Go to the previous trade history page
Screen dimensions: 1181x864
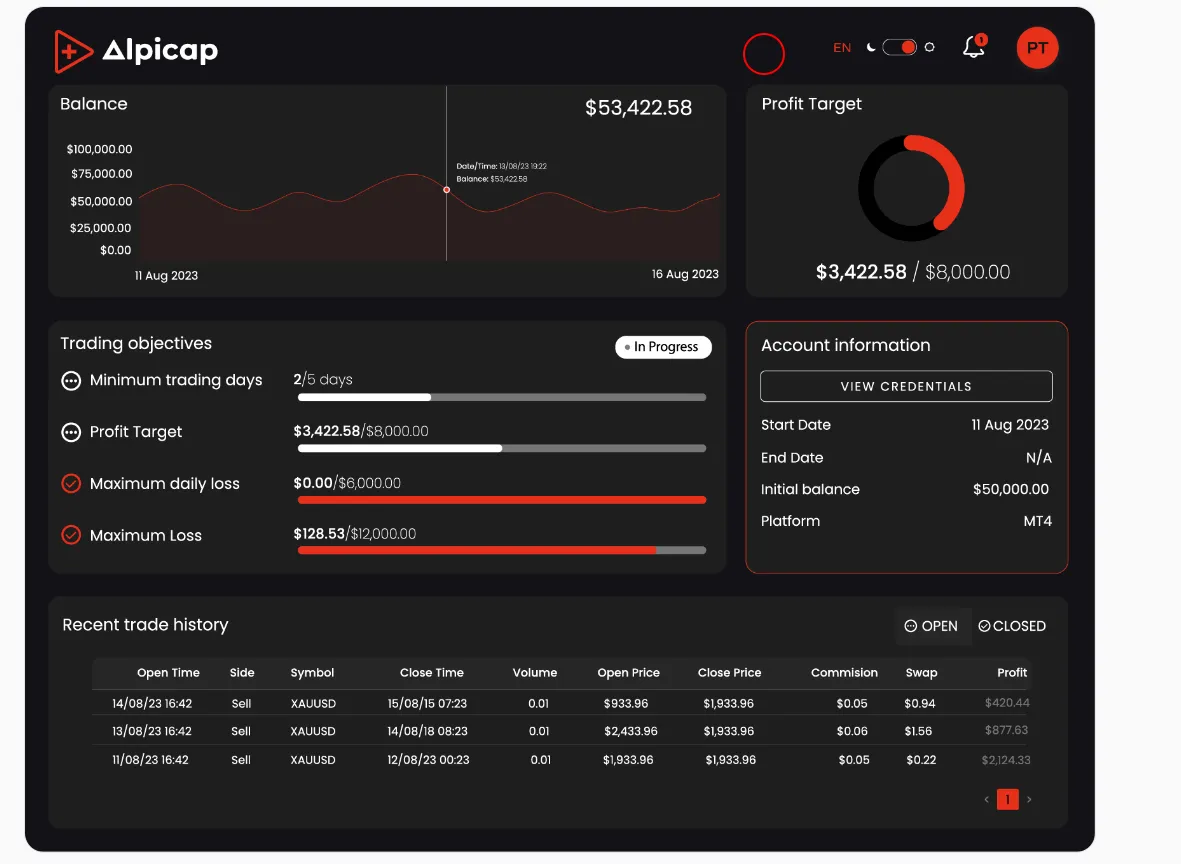coord(986,799)
